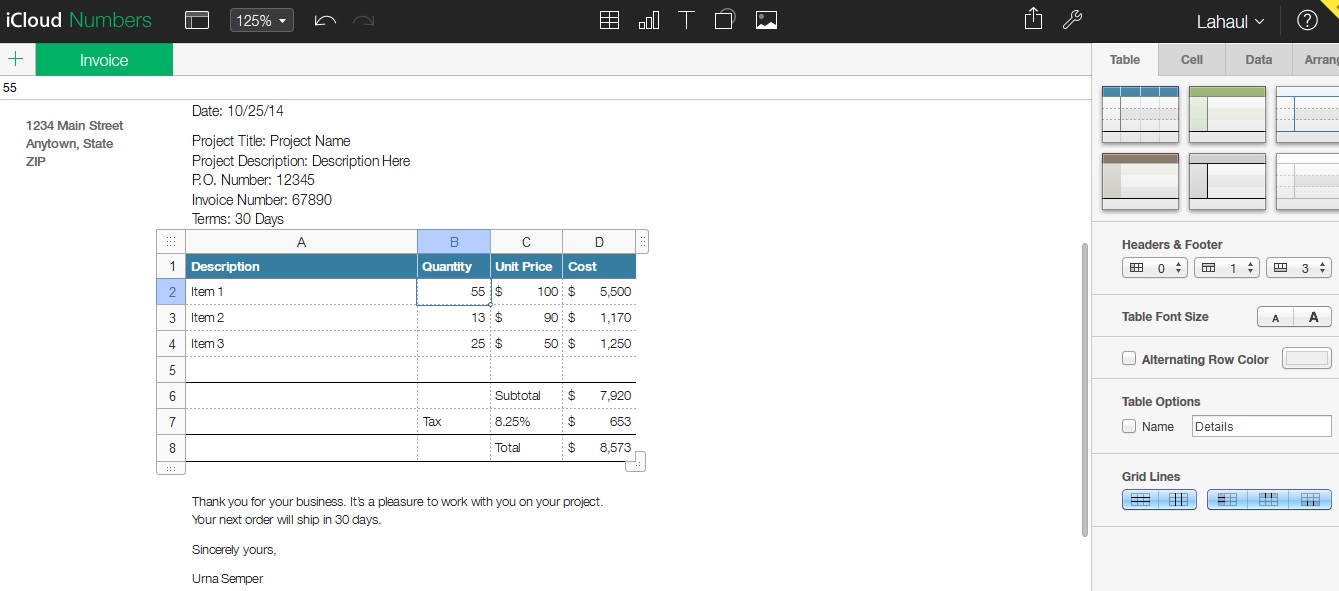
Task: Open the 125% zoom dropdown
Action: coord(262,20)
